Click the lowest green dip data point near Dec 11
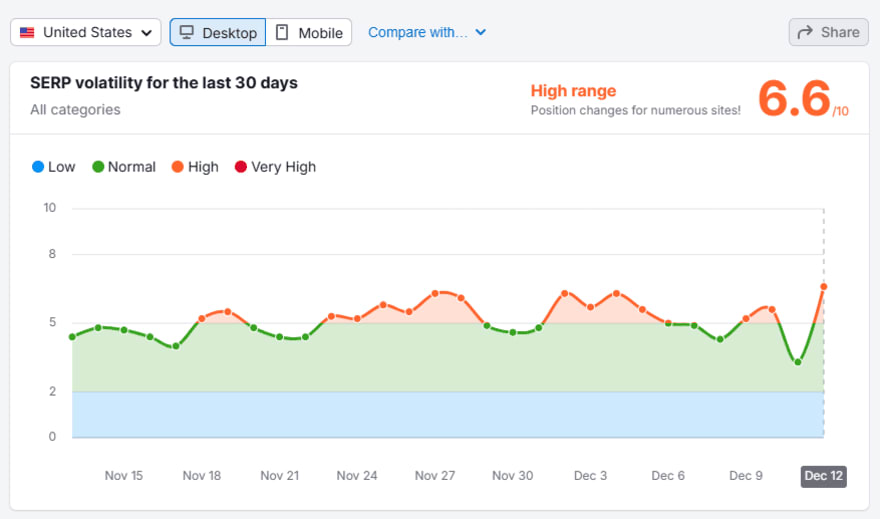The width and height of the screenshot is (880, 519). 798,362
